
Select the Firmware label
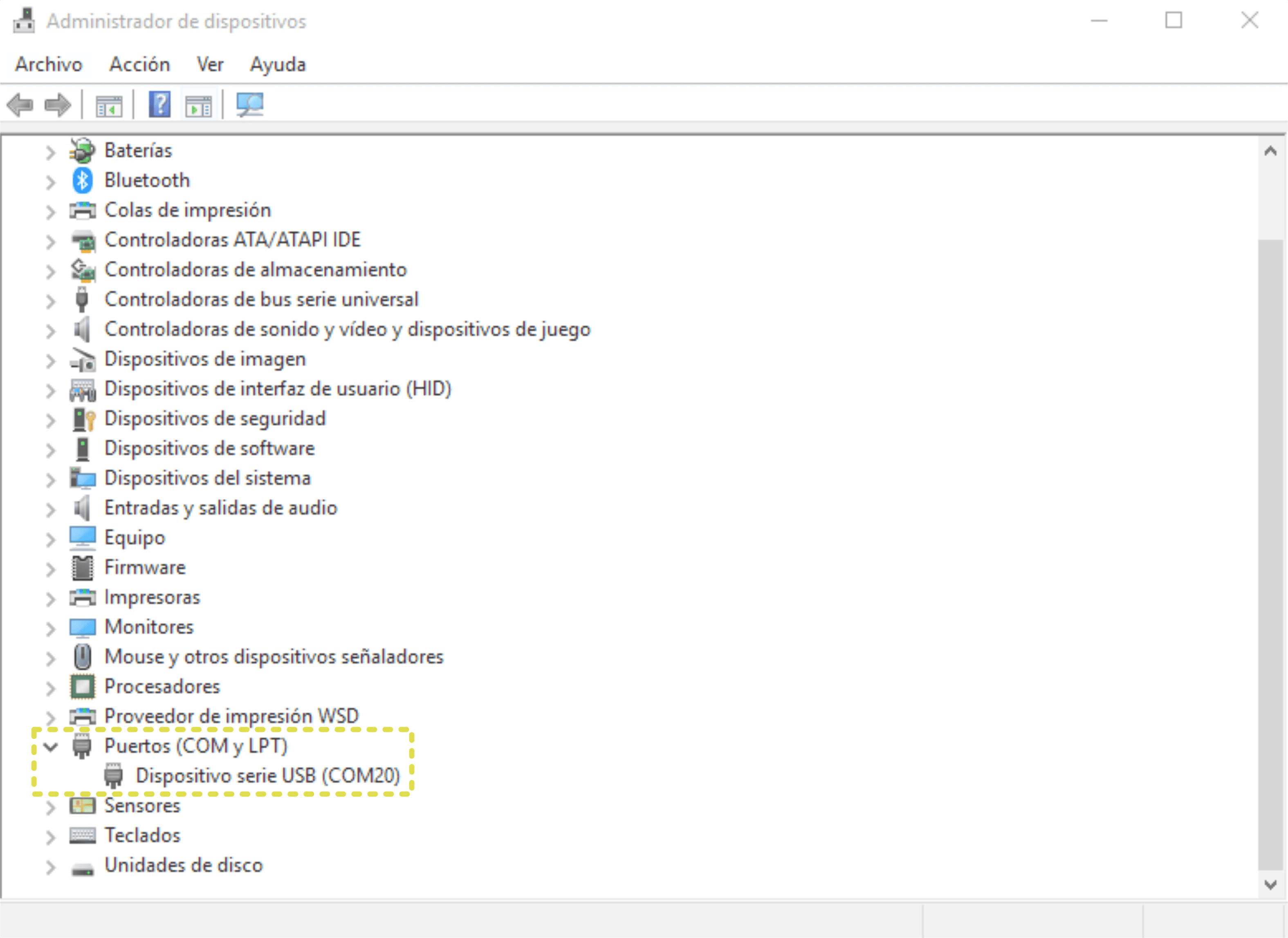point(145,567)
